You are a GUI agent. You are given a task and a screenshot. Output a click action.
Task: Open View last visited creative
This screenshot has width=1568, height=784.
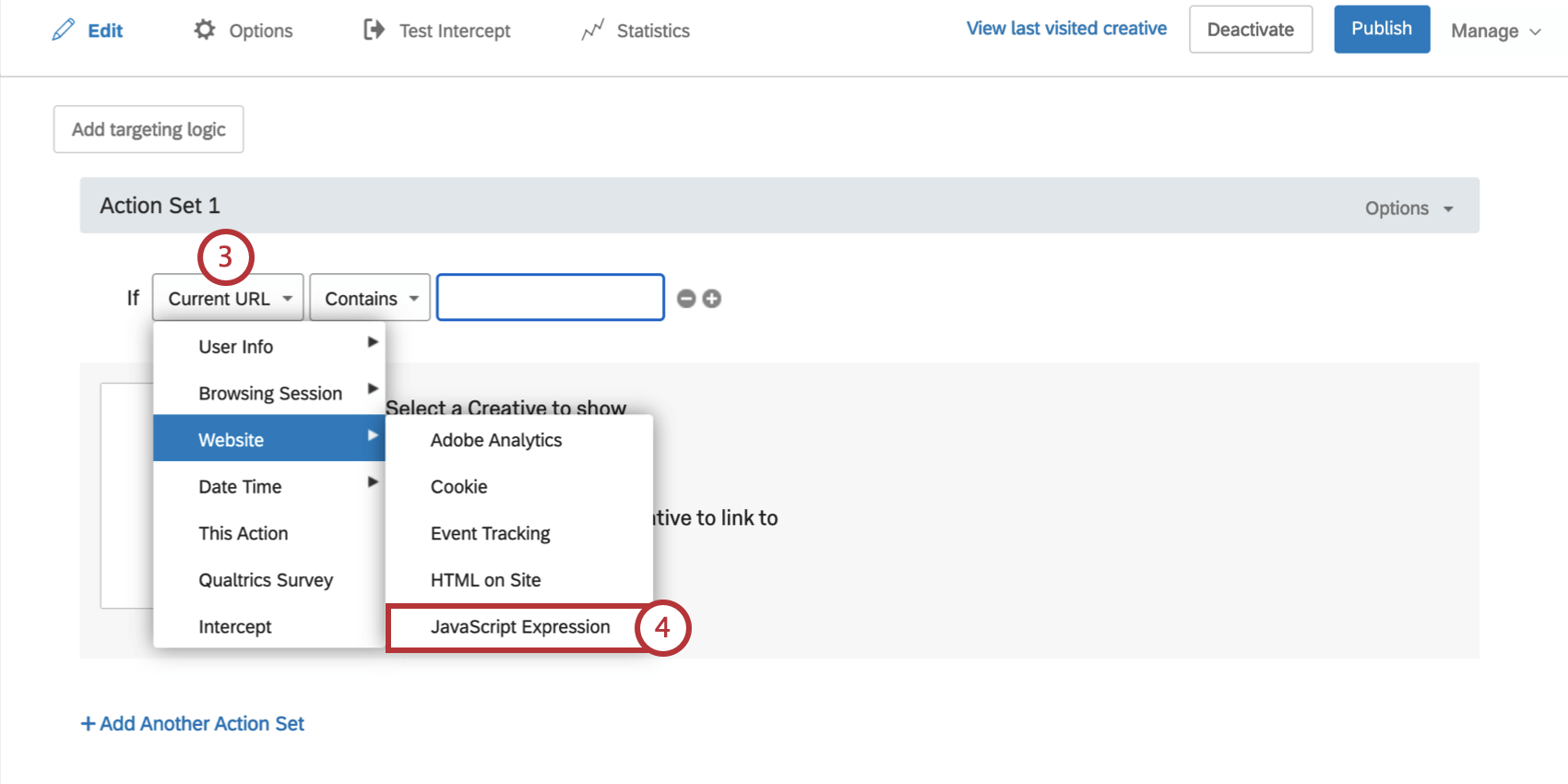click(1065, 28)
